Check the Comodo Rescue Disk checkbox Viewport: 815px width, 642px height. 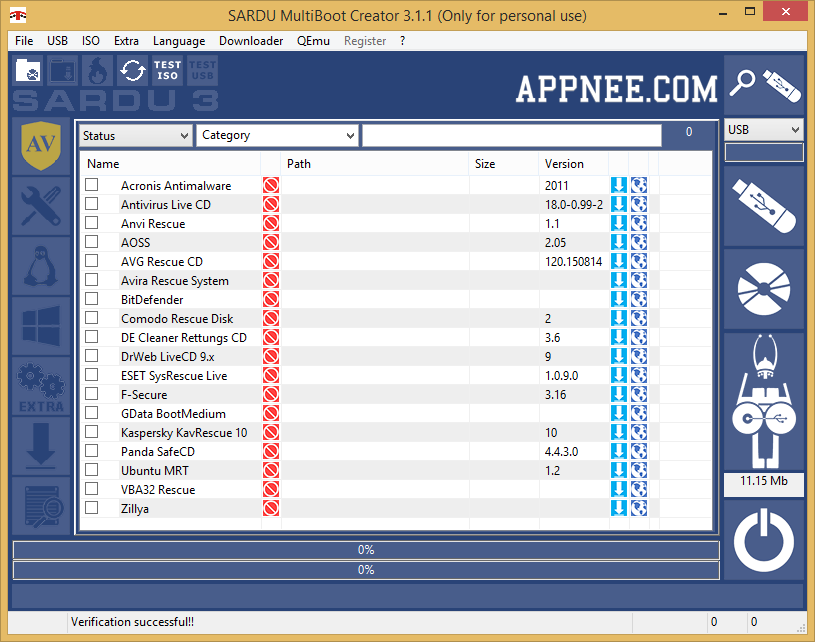point(91,318)
